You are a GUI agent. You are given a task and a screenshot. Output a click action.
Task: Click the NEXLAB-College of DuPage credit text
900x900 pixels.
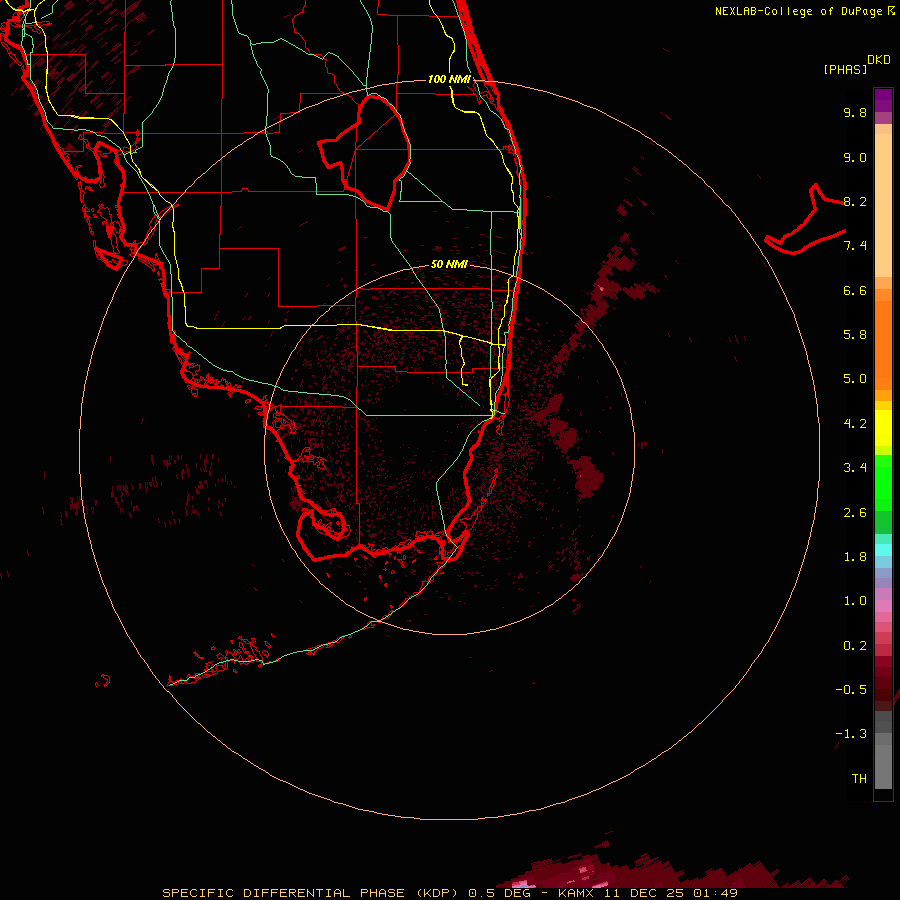tap(804, 11)
